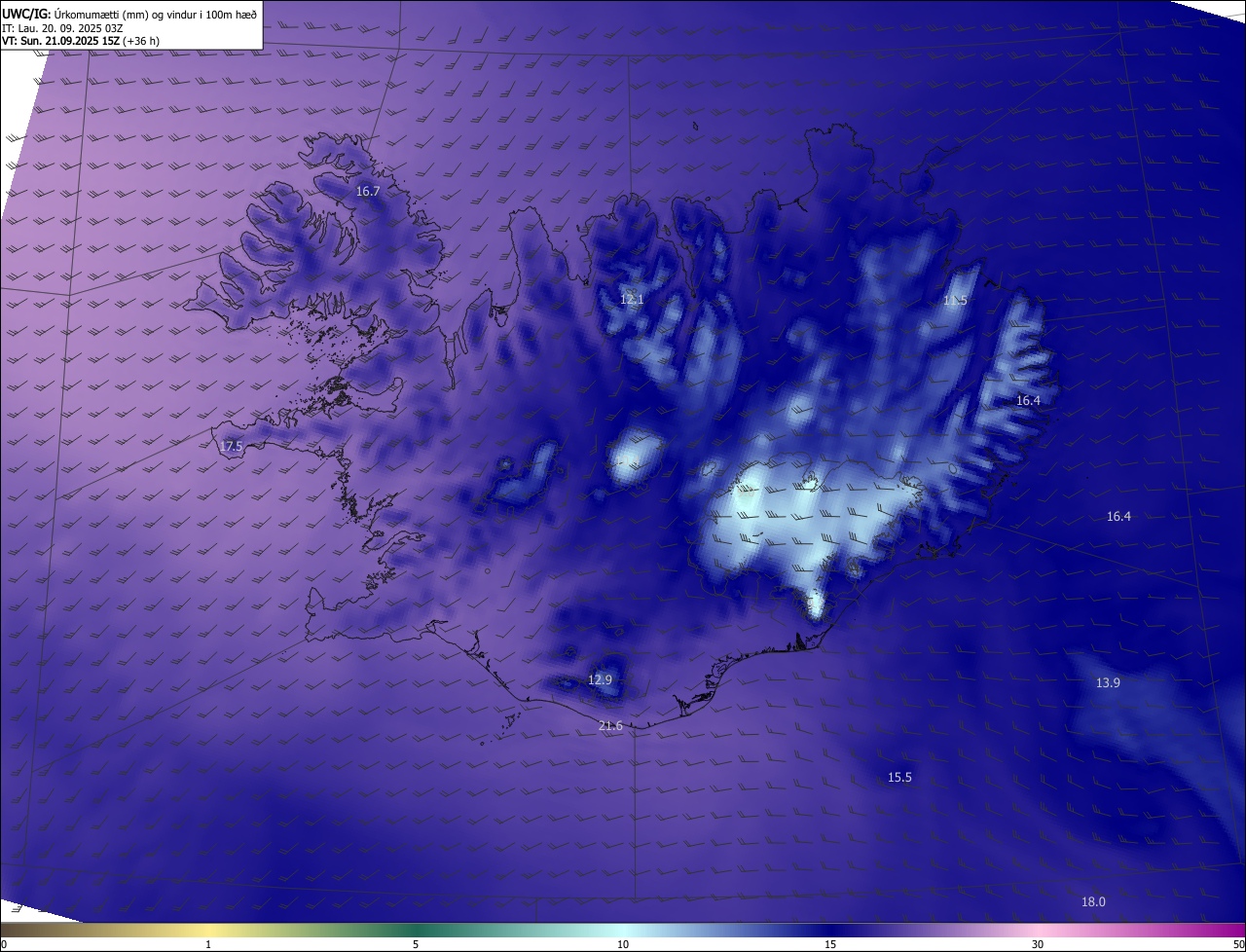This screenshot has height=952, width=1246.
Task: Click the 16.4 value over the sea east of Iceland
Action: point(1118,517)
